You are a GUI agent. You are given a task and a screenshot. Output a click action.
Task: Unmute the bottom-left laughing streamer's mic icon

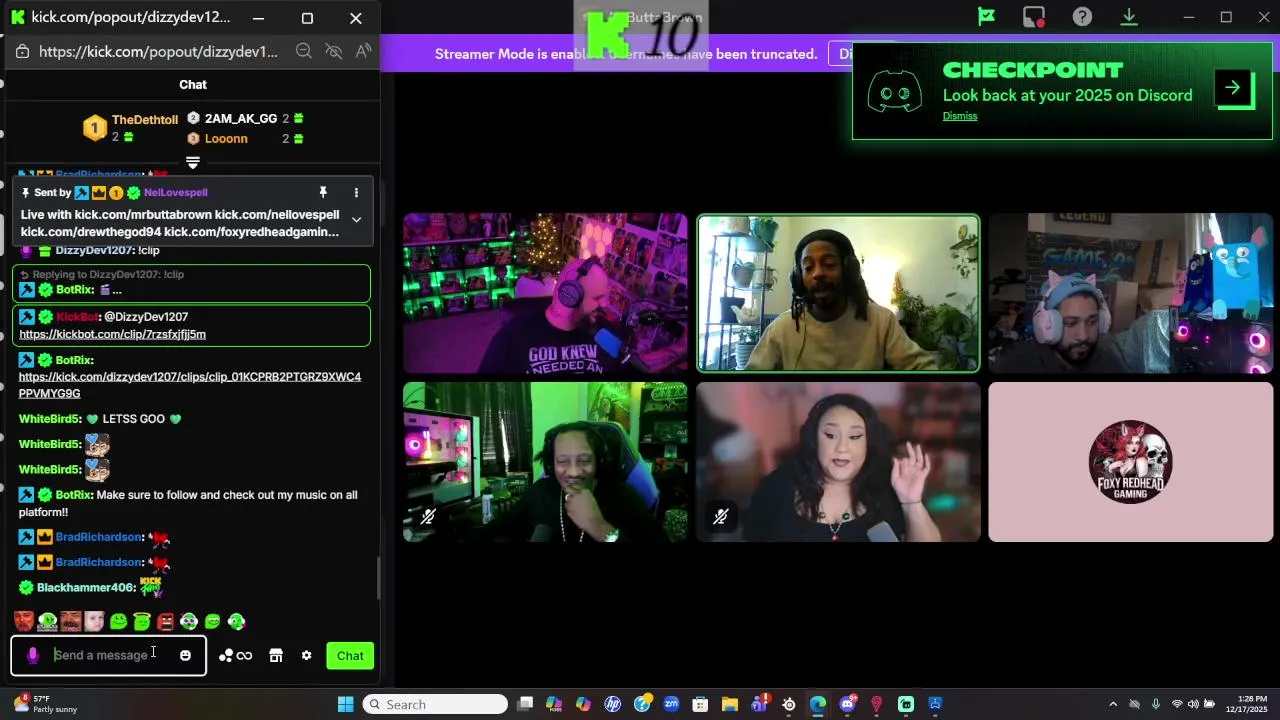428,517
